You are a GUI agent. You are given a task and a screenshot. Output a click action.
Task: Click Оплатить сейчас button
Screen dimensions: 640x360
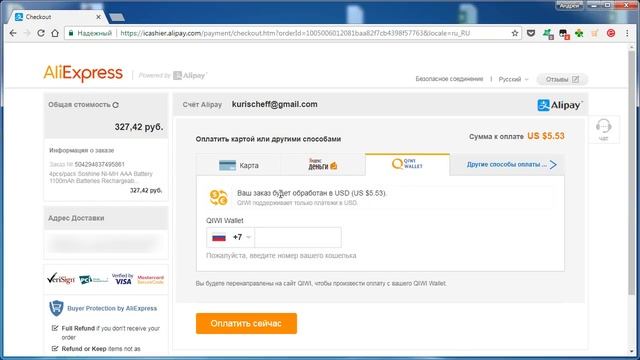[246, 323]
